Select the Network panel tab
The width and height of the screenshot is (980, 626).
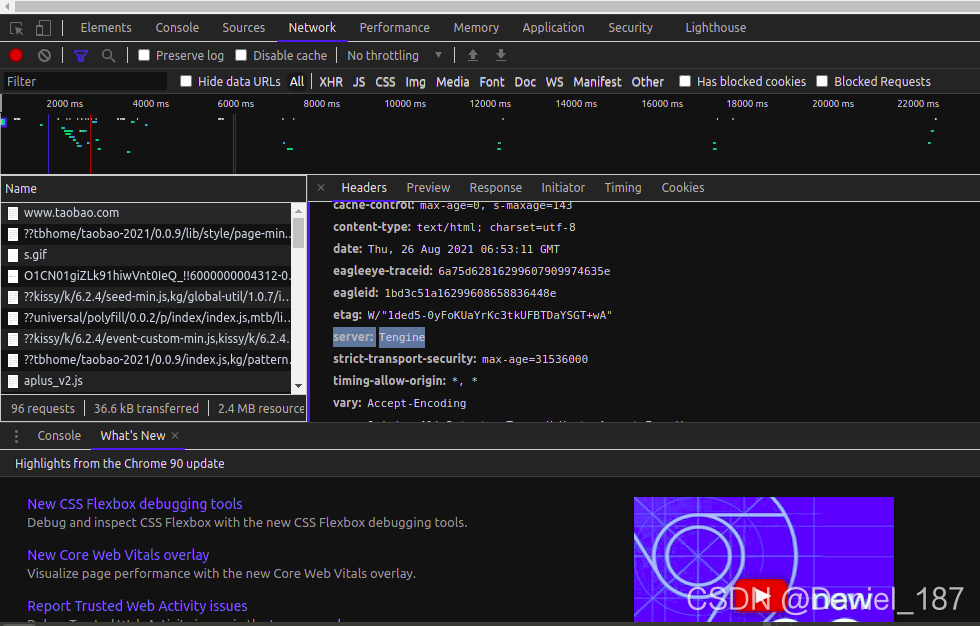[312, 27]
